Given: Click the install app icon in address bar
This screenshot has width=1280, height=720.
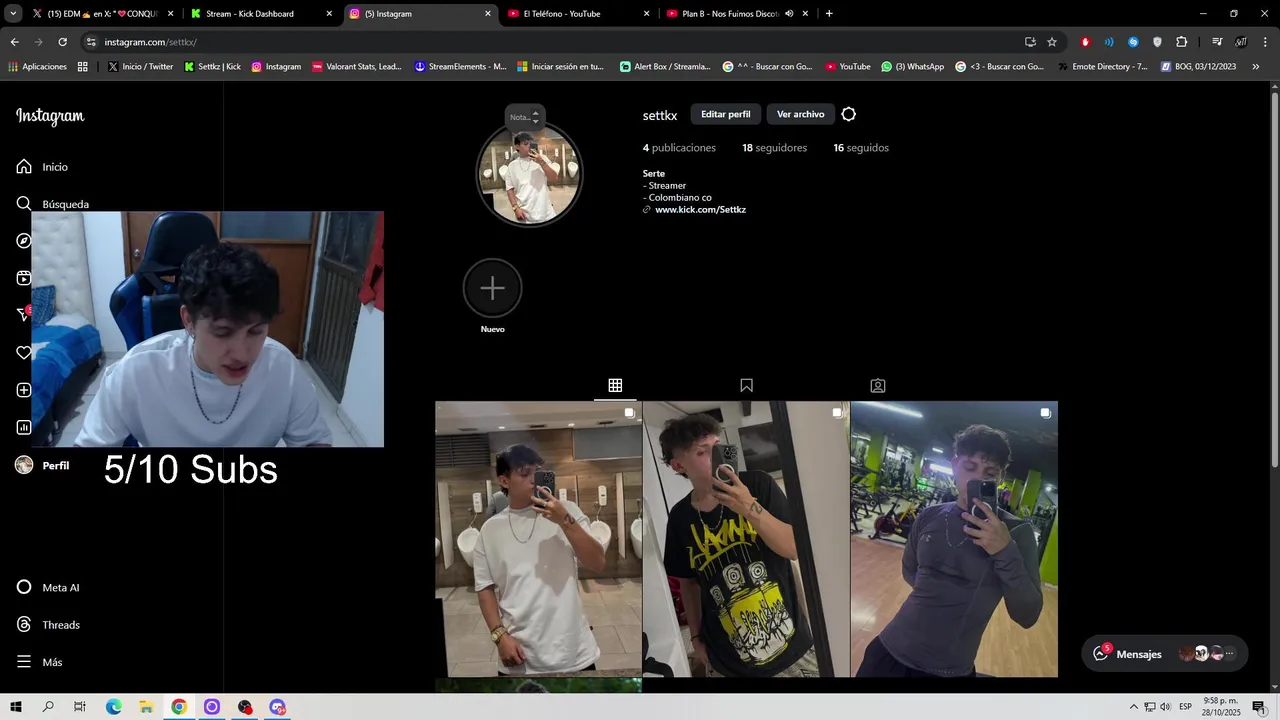Looking at the screenshot, I should [1030, 42].
